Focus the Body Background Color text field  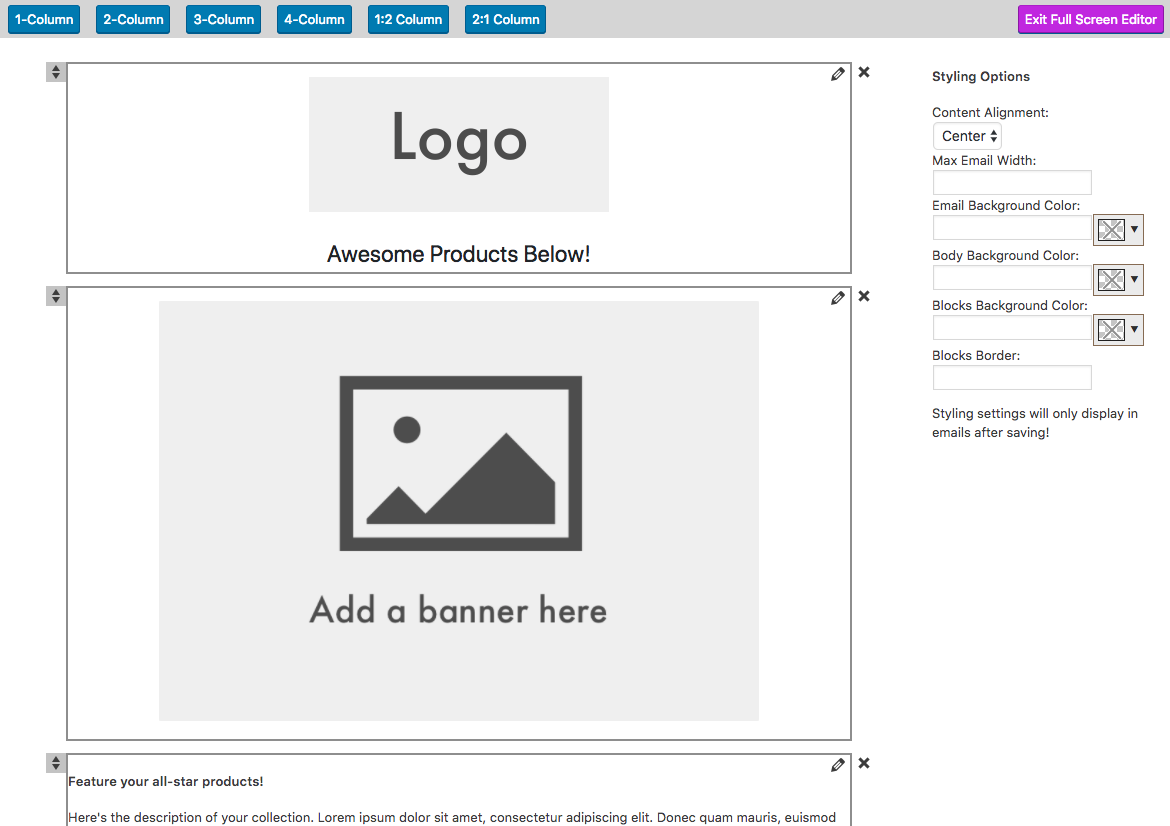pos(1012,278)
